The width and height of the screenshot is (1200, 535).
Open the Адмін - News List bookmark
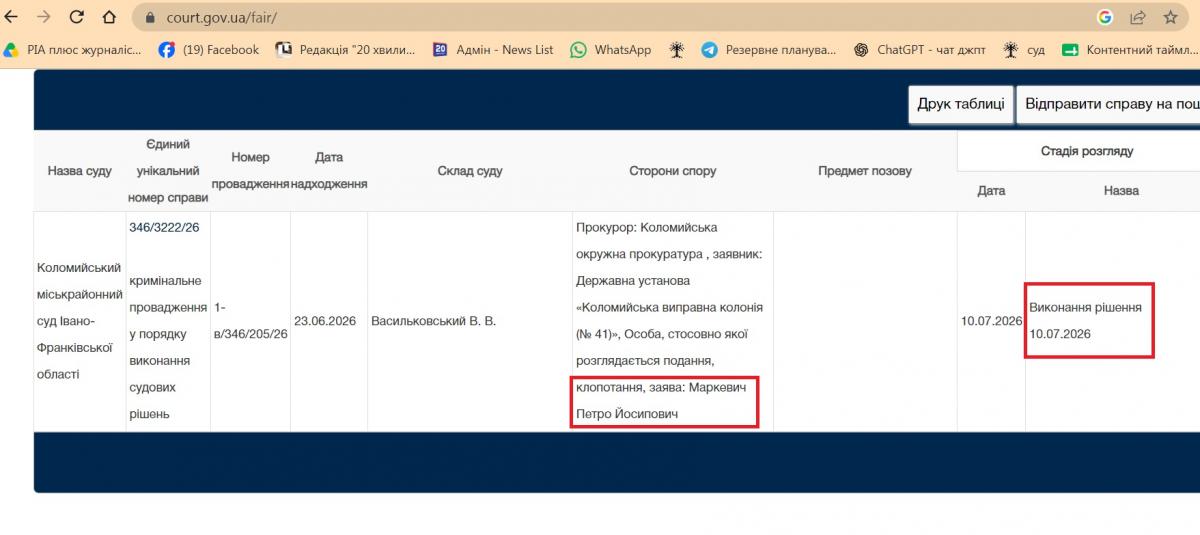tap(493, 50)
